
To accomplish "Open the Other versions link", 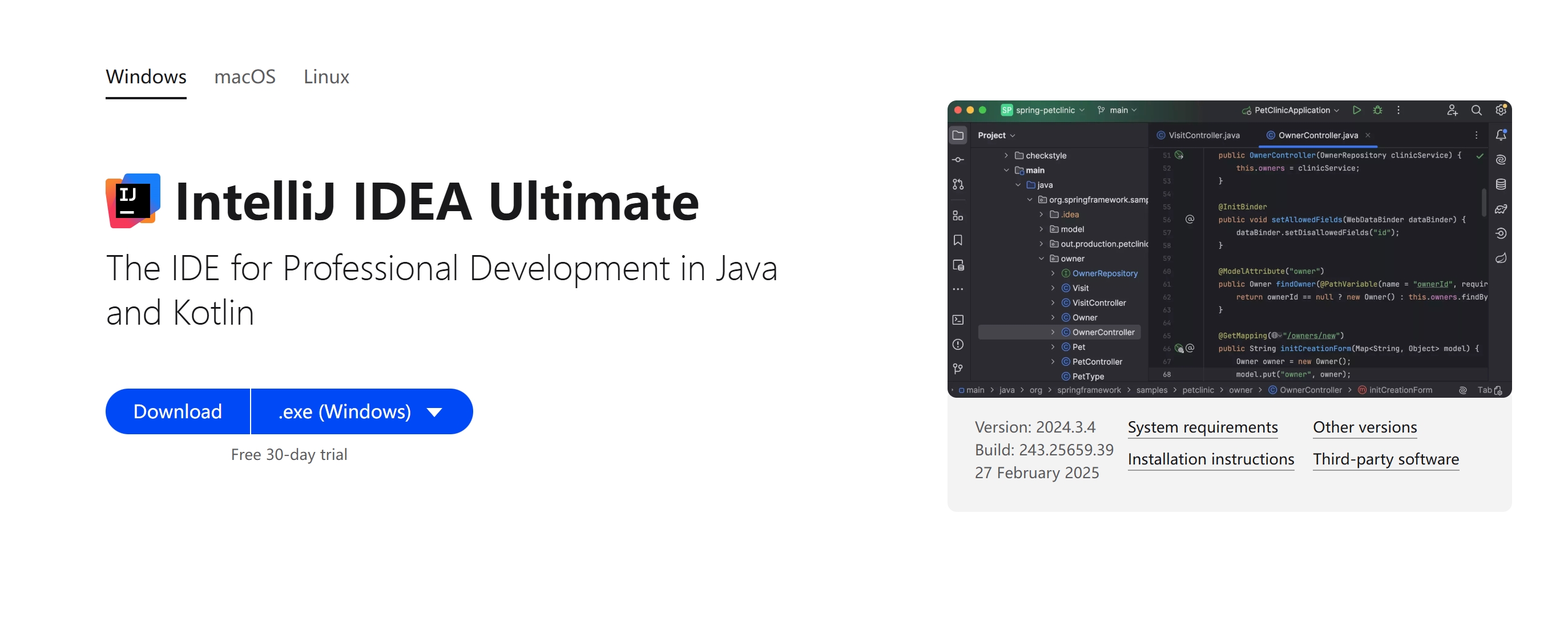I will [x=1365, y=427].
